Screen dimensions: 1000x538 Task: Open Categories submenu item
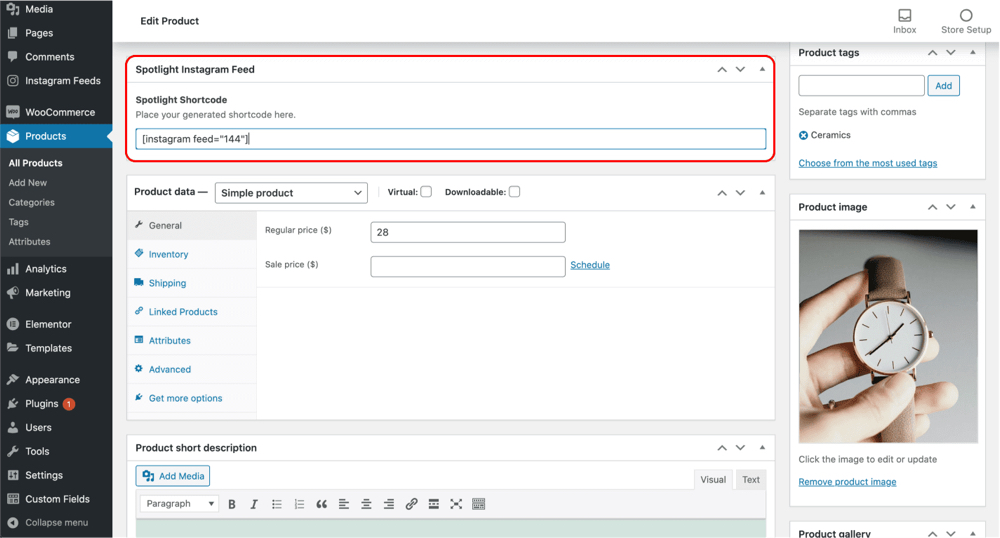pyautogui.click(x=32, y=203)
